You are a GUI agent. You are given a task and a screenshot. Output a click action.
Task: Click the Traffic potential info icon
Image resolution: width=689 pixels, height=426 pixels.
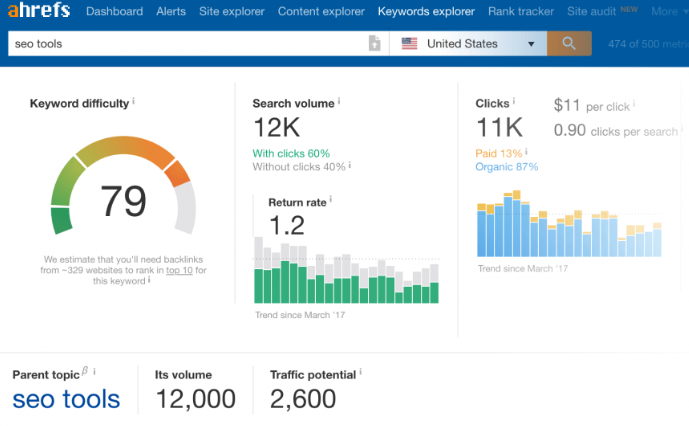pos(360,372)
